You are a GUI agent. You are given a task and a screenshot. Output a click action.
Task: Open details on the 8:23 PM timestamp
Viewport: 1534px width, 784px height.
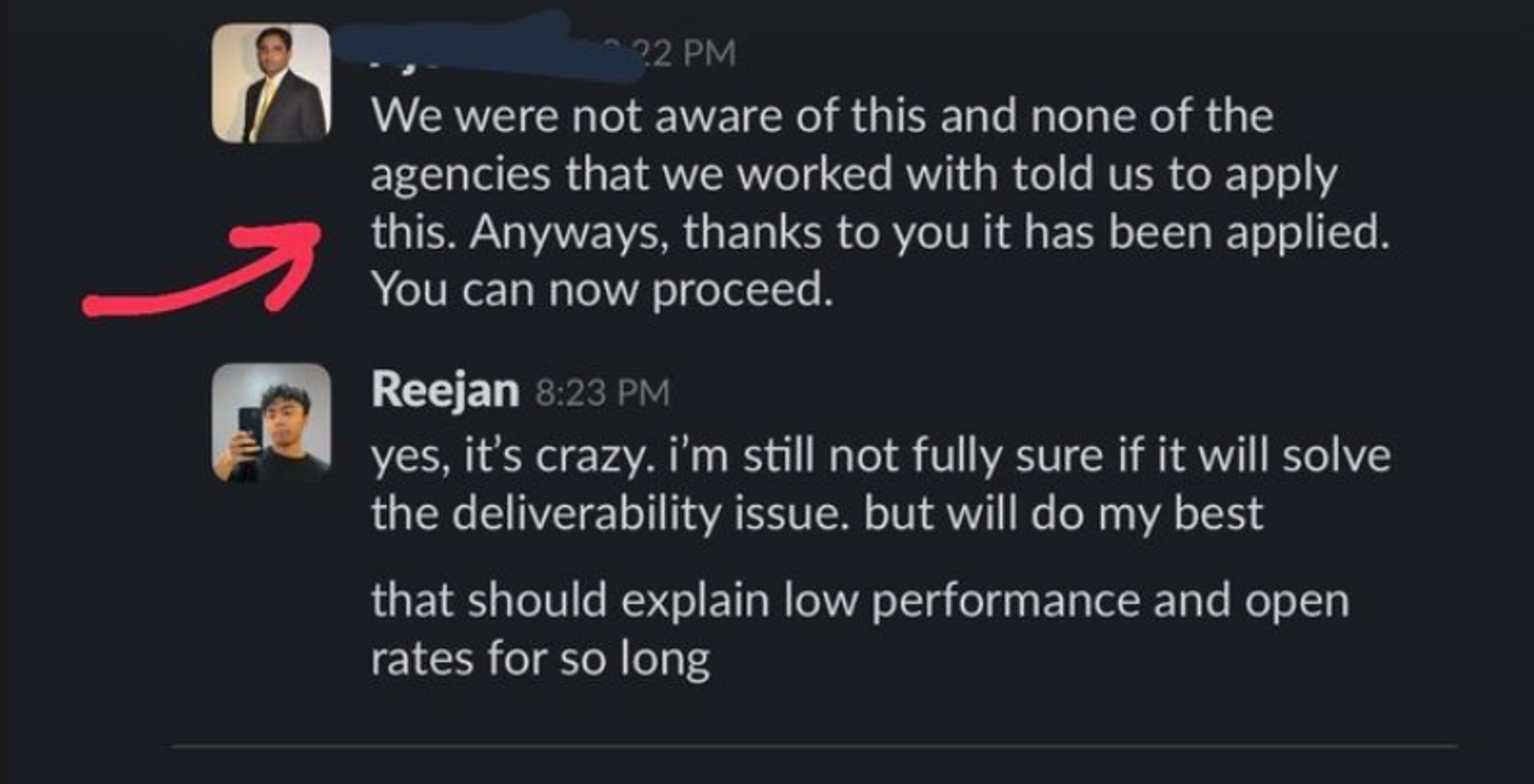(600, 390)
